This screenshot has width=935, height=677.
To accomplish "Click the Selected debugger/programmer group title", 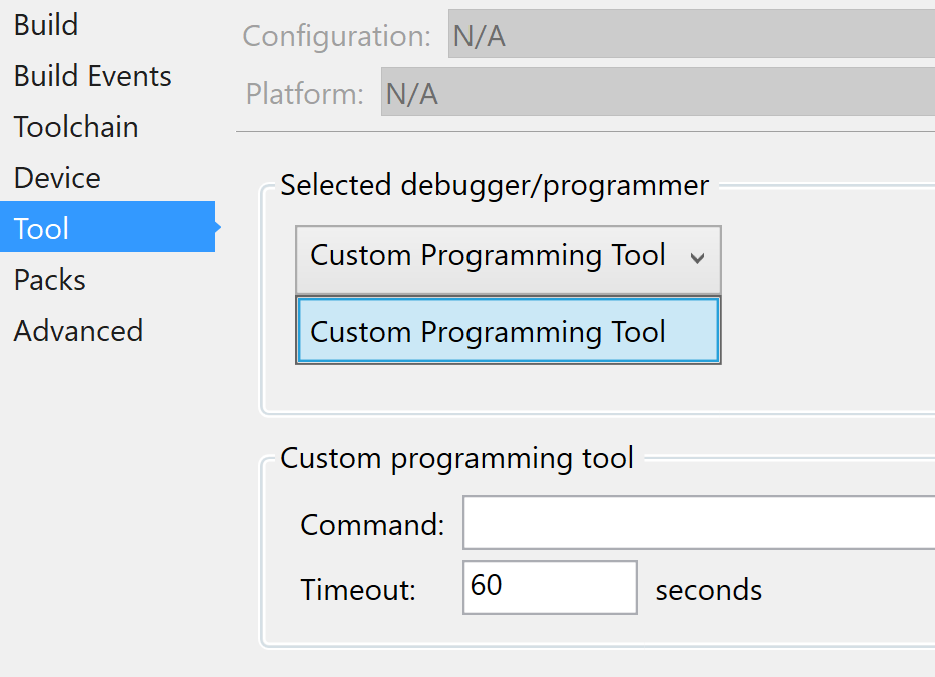I will click(x=495, y=186).
